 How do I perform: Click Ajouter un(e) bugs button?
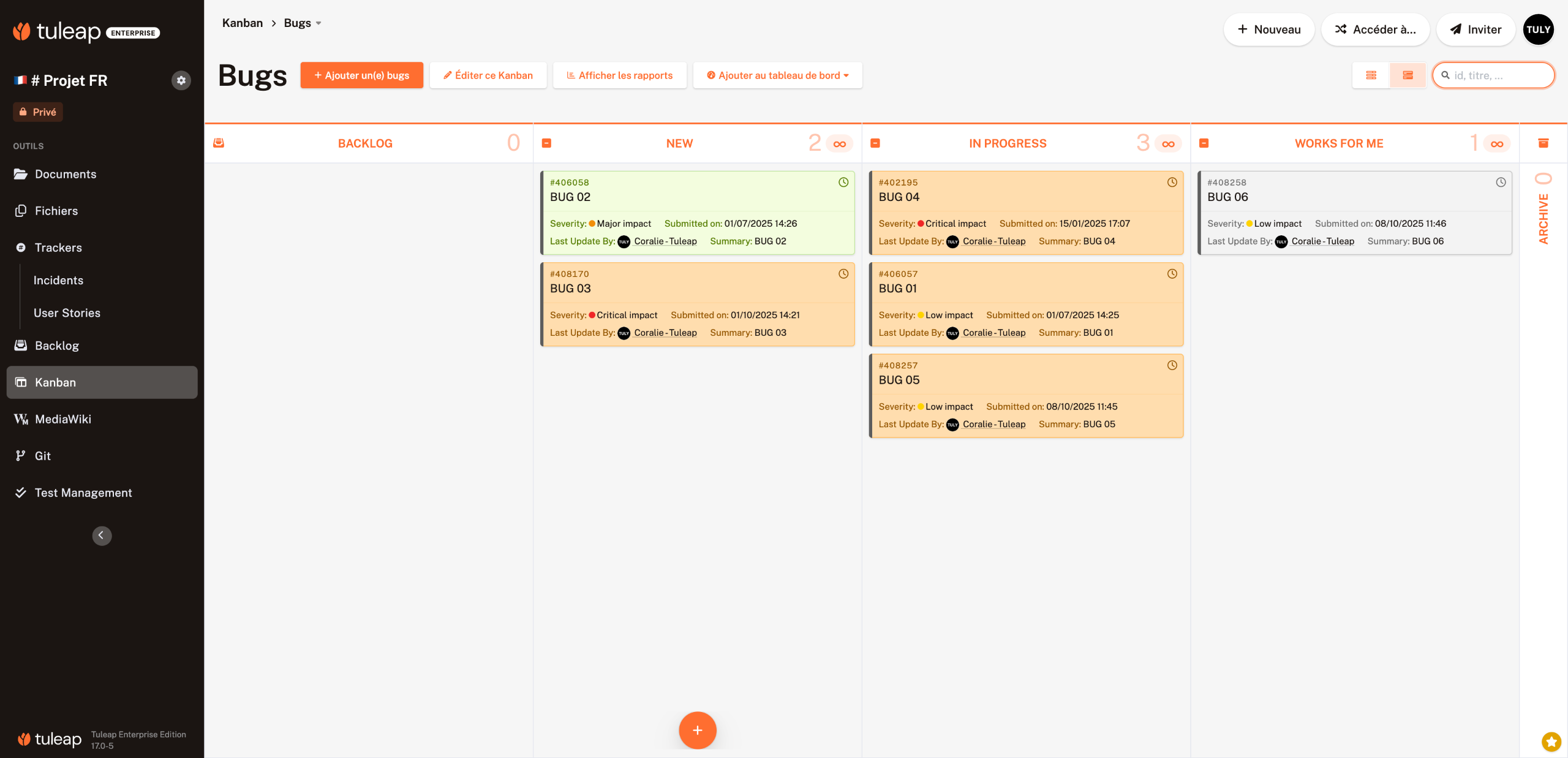click(361, 75)
